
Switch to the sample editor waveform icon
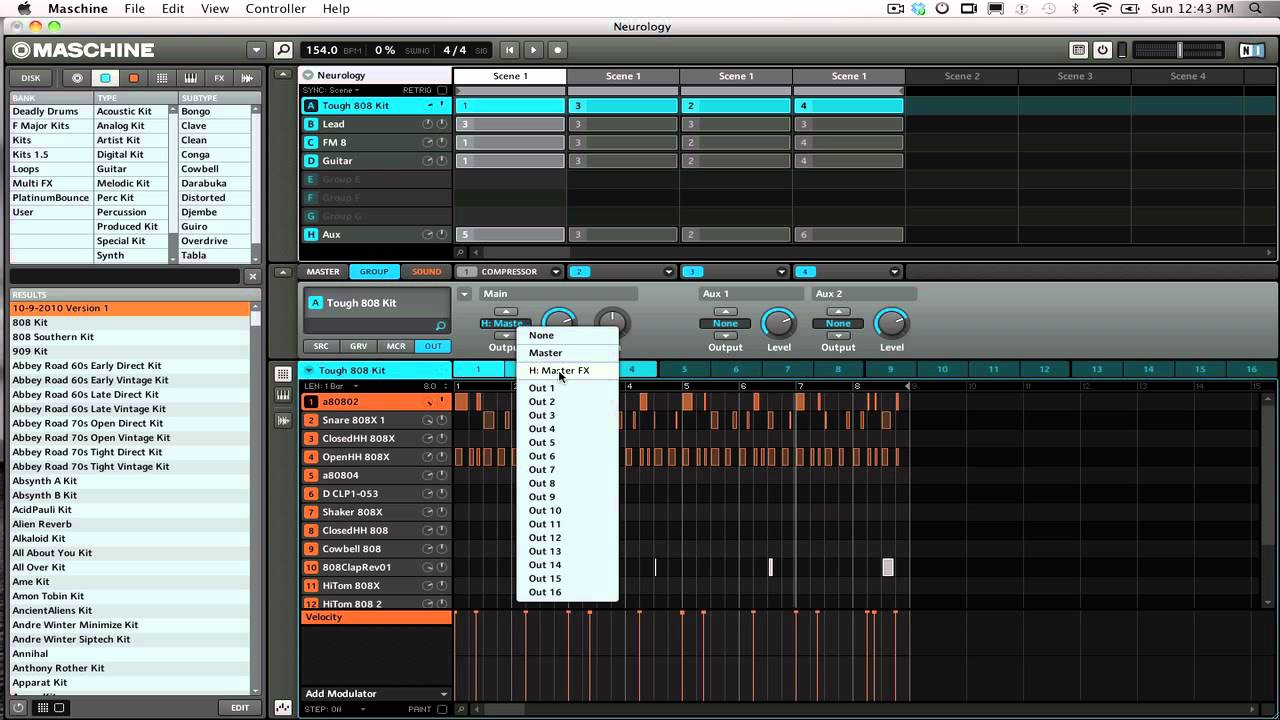point(283,420)
